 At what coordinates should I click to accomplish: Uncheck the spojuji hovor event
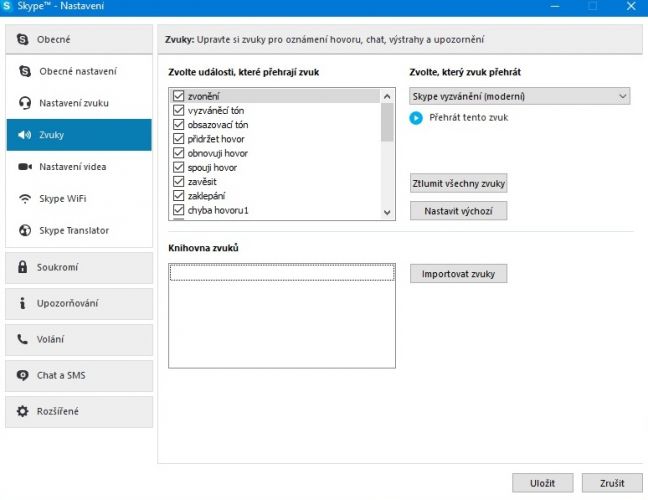[179, 167]
